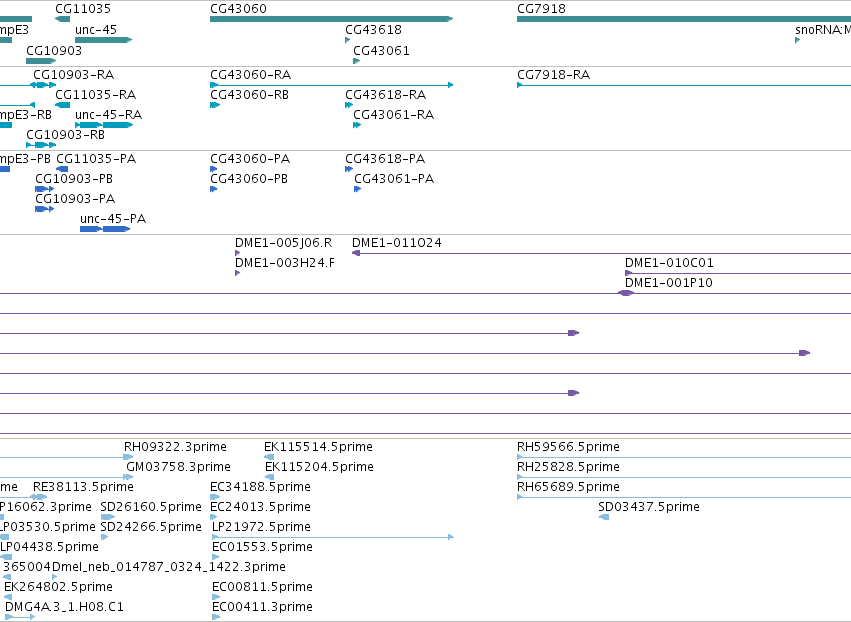Click the CG43060-RB transcript label
The height and width of the screenshot is (622, 851).
coord(249,94)
